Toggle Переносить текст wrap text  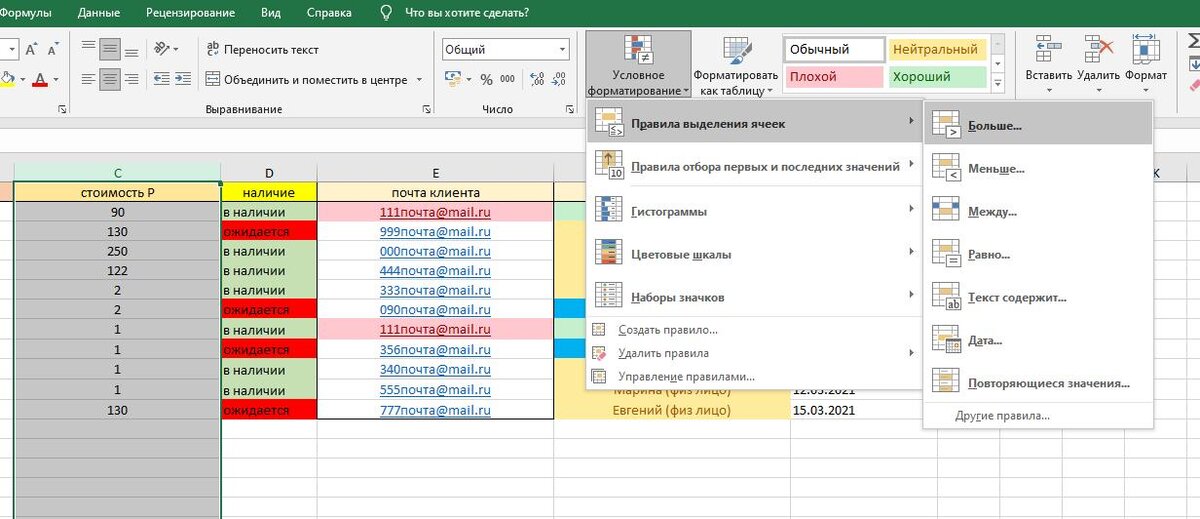262,49
